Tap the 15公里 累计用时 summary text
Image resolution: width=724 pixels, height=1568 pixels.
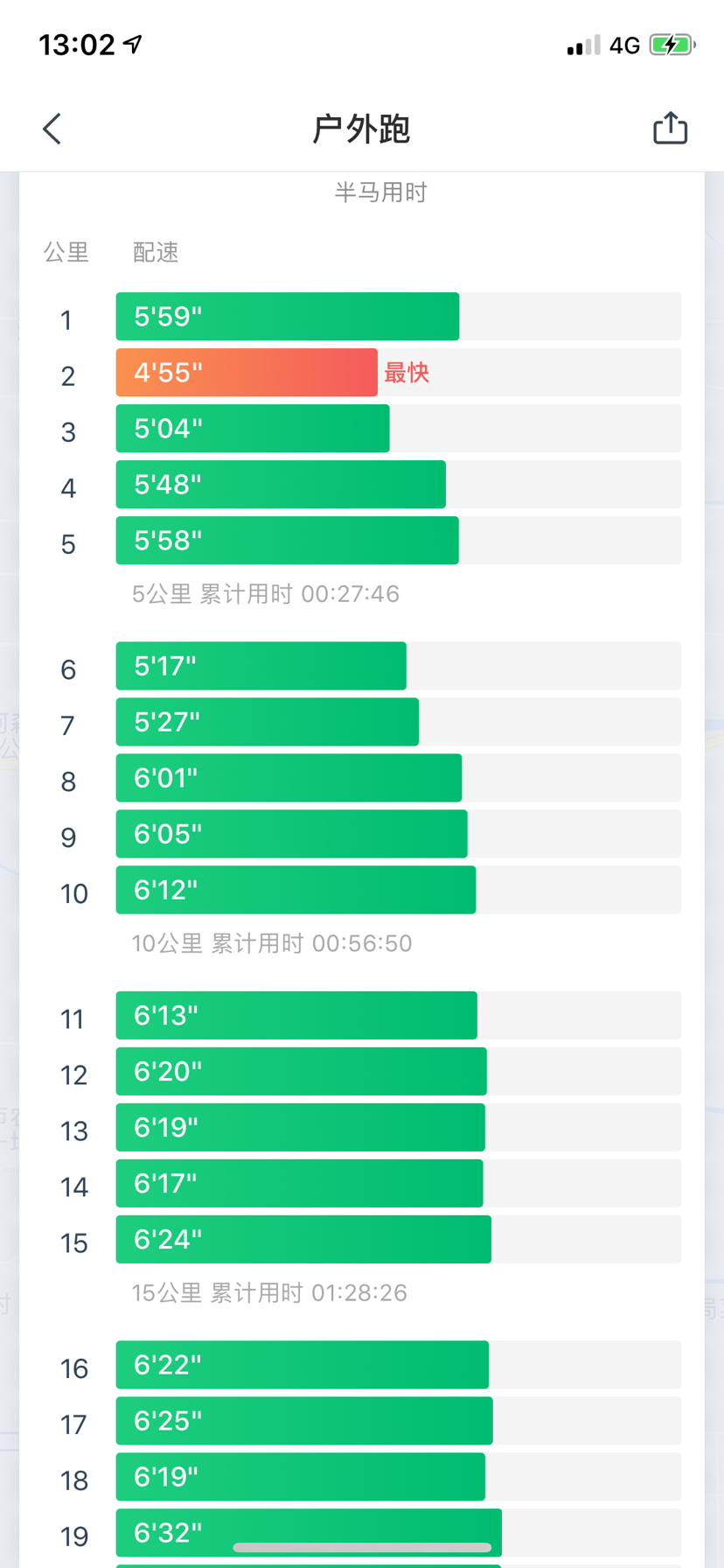click(x=269, y=1292)
